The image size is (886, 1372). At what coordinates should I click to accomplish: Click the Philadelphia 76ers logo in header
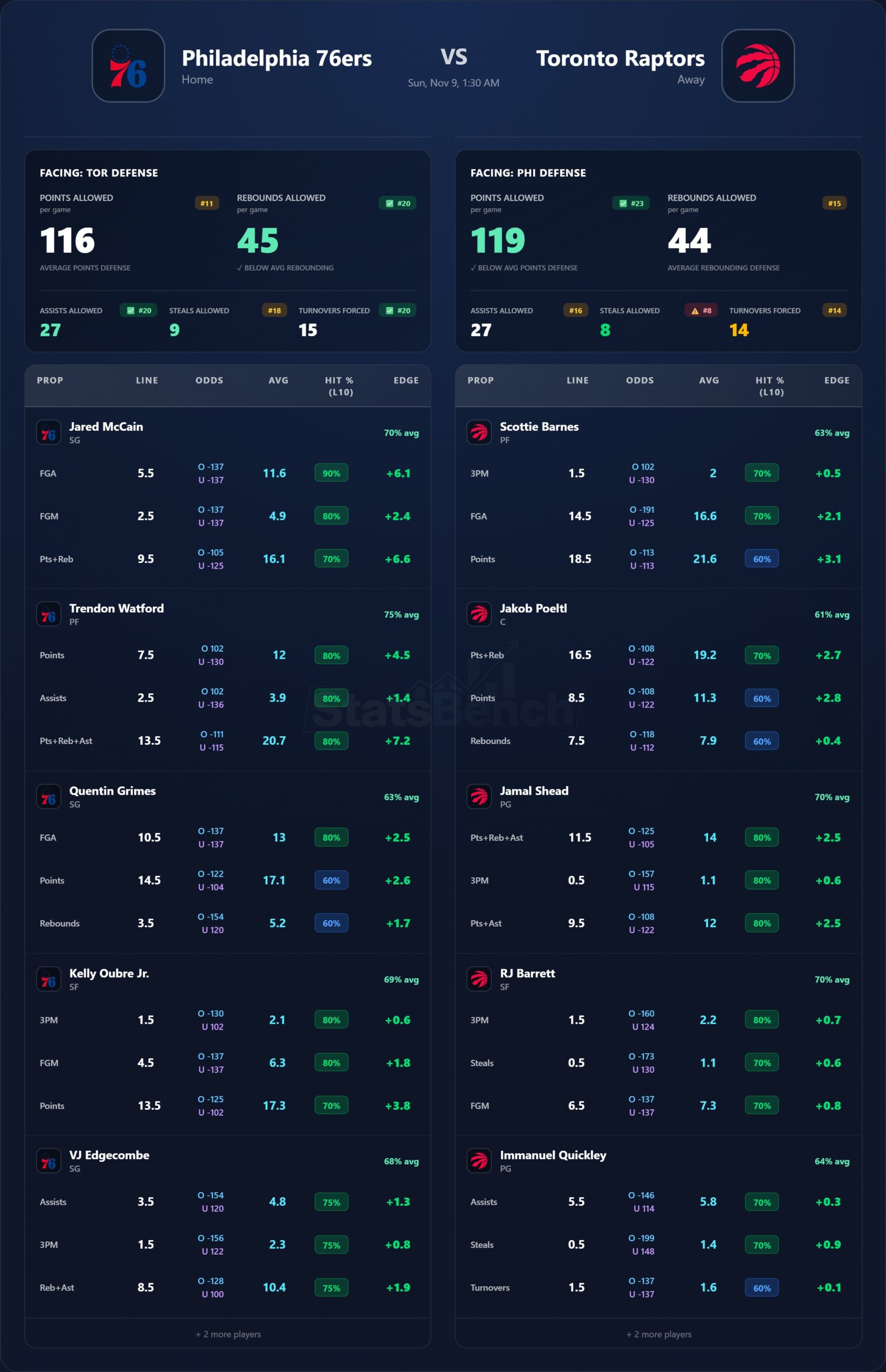[129, 65]
